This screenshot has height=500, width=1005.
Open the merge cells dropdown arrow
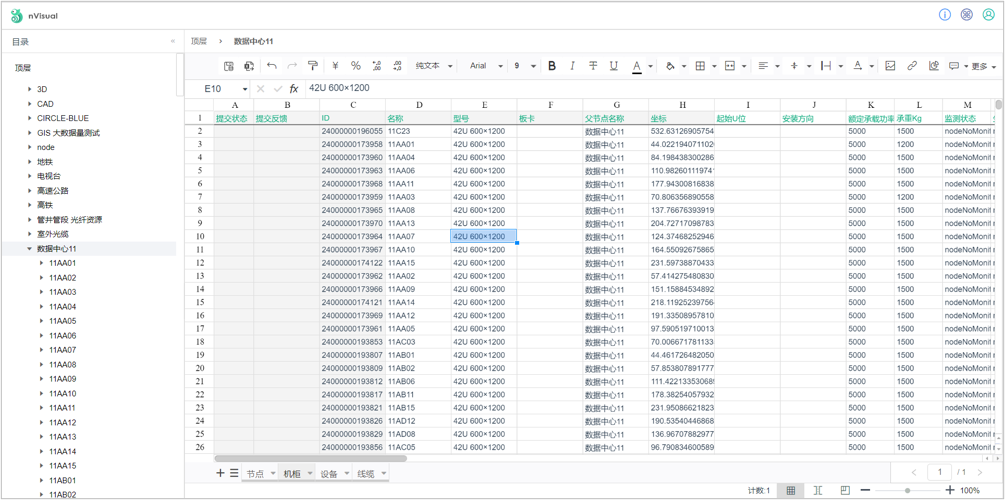pos(744,65)
